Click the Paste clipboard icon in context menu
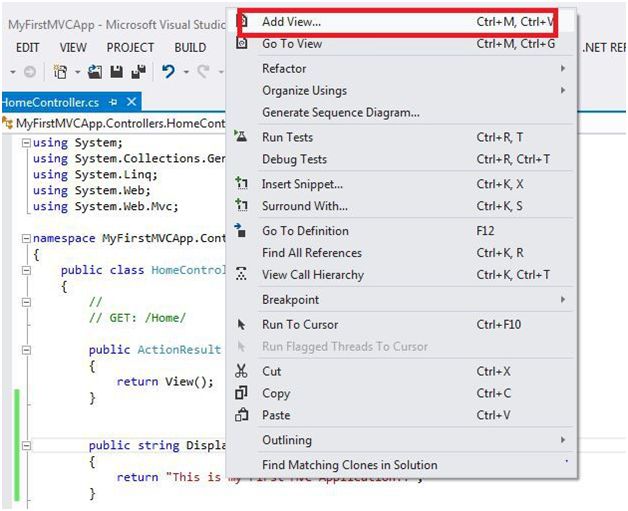The width and height of the screenshot is (628, 511). (241, 415)
